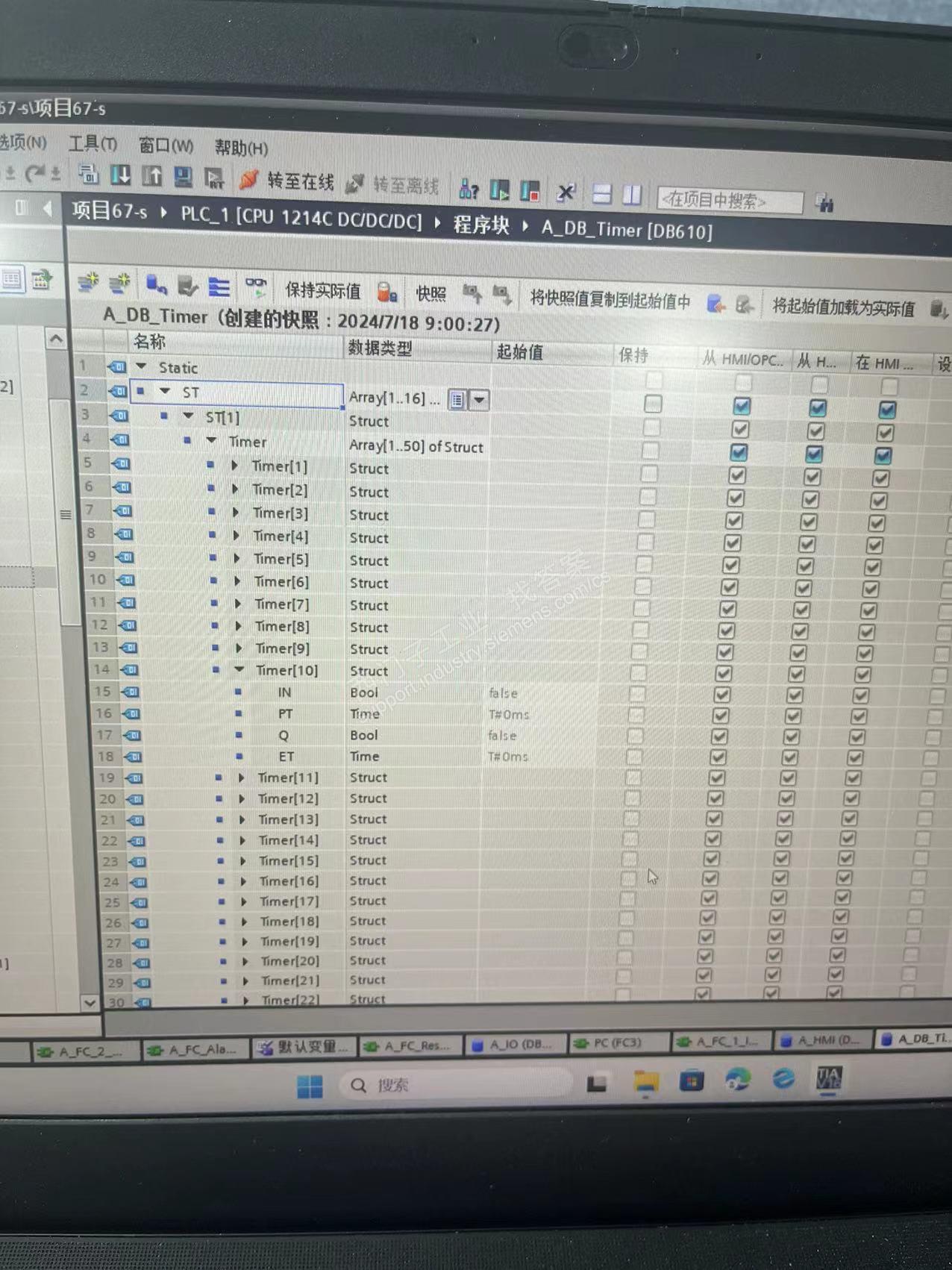Screen dimensions: 952x1270
Task: Click icon for copying snapshots to start values
Action: pyautogui.click(x=715, y=303)
